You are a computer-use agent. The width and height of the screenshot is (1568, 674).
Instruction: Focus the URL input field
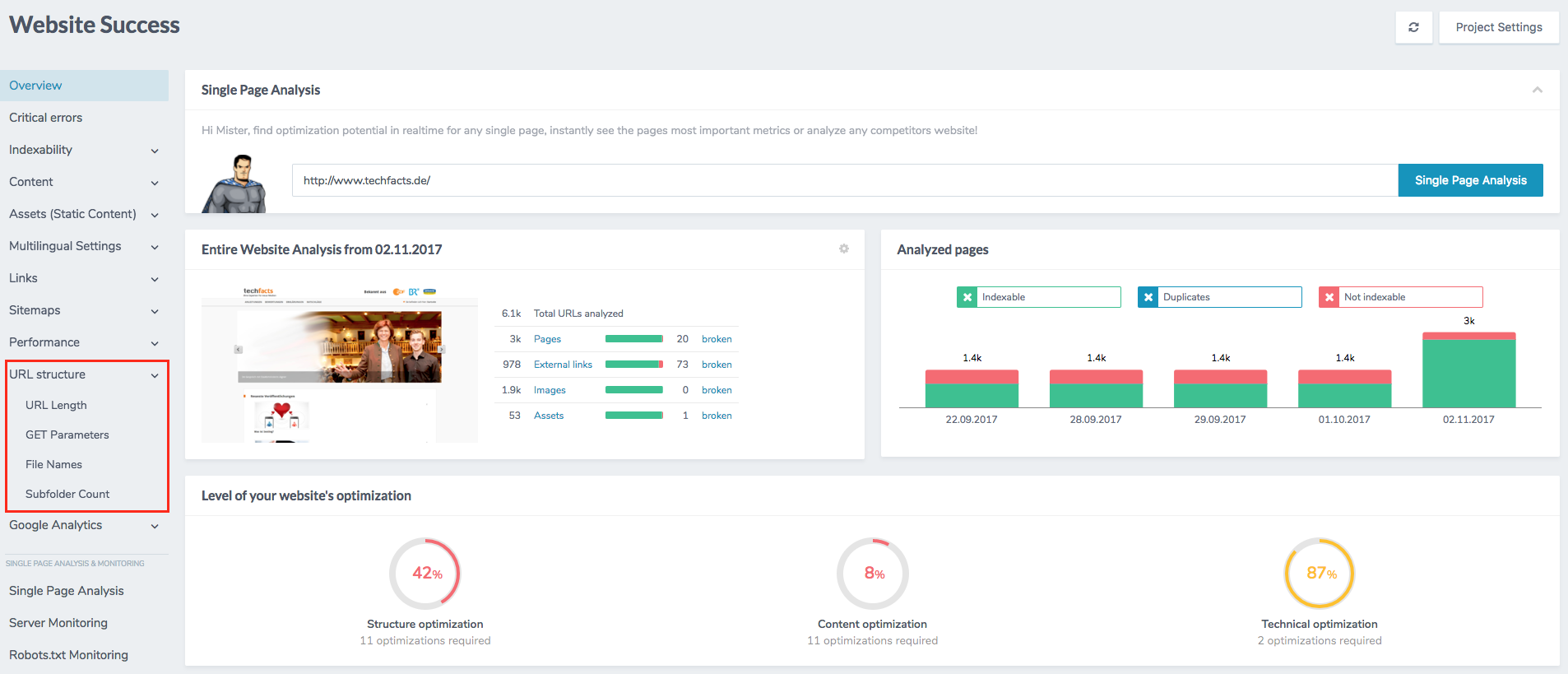[845, 180]
